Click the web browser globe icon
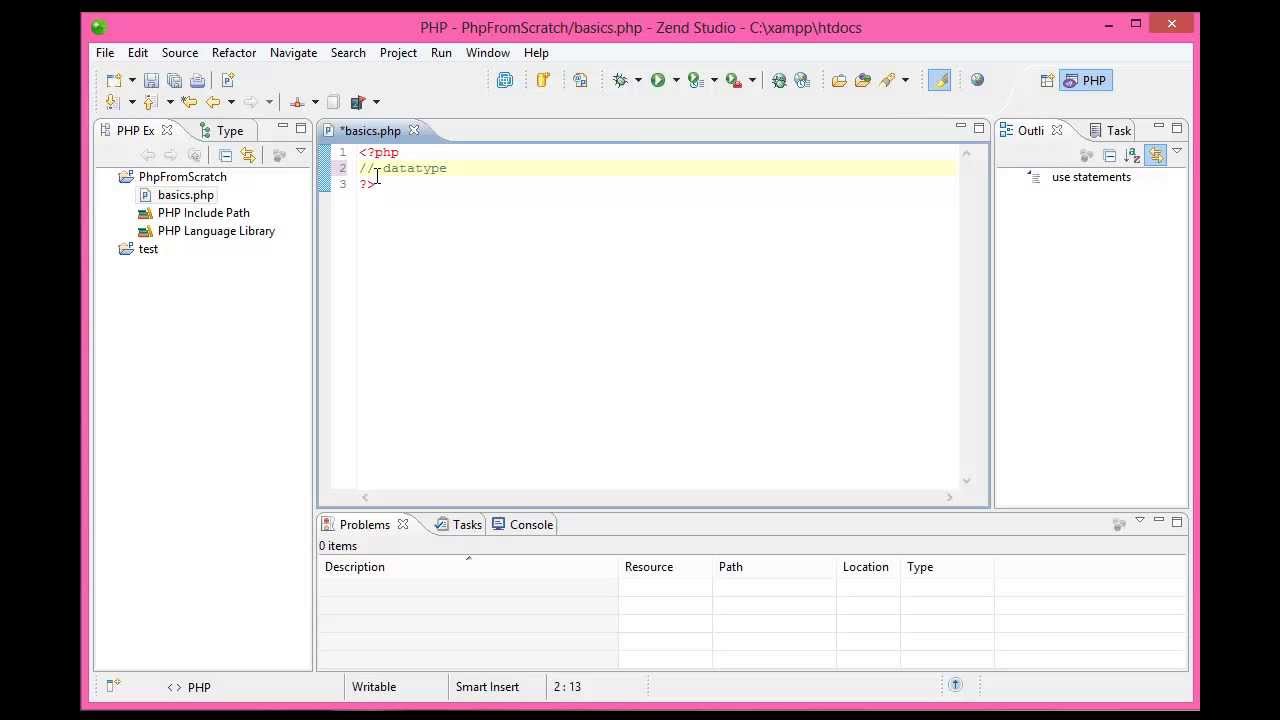1280x720 pixels. [977, 81]
